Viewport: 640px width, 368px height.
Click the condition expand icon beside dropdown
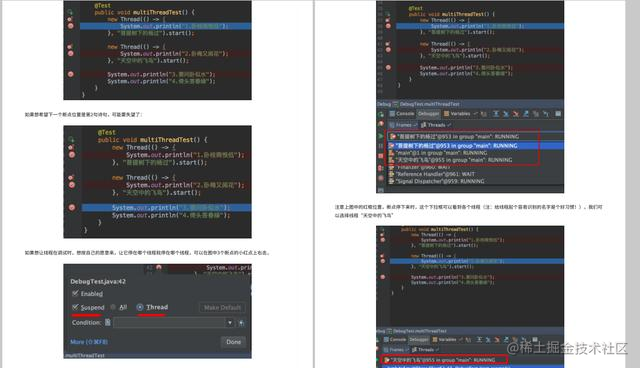click(x=241, y=323)
